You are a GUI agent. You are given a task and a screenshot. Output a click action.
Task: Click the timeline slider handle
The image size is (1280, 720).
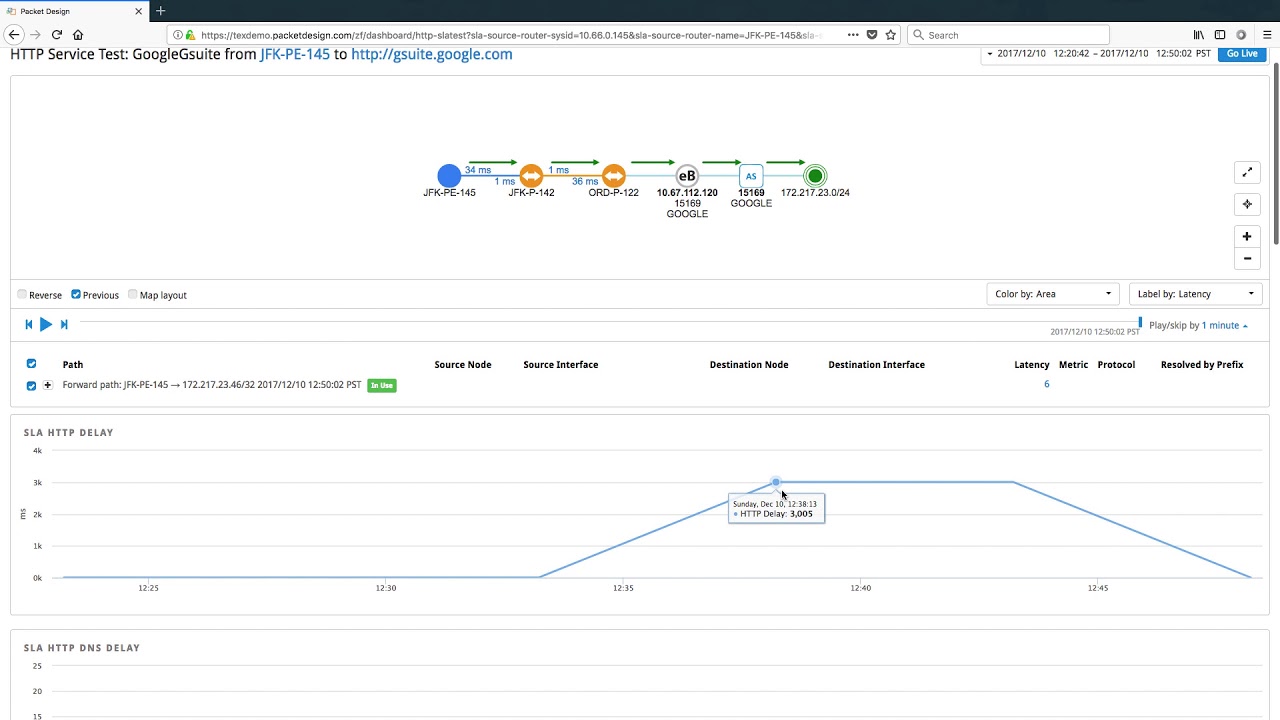coord(1140,322)
